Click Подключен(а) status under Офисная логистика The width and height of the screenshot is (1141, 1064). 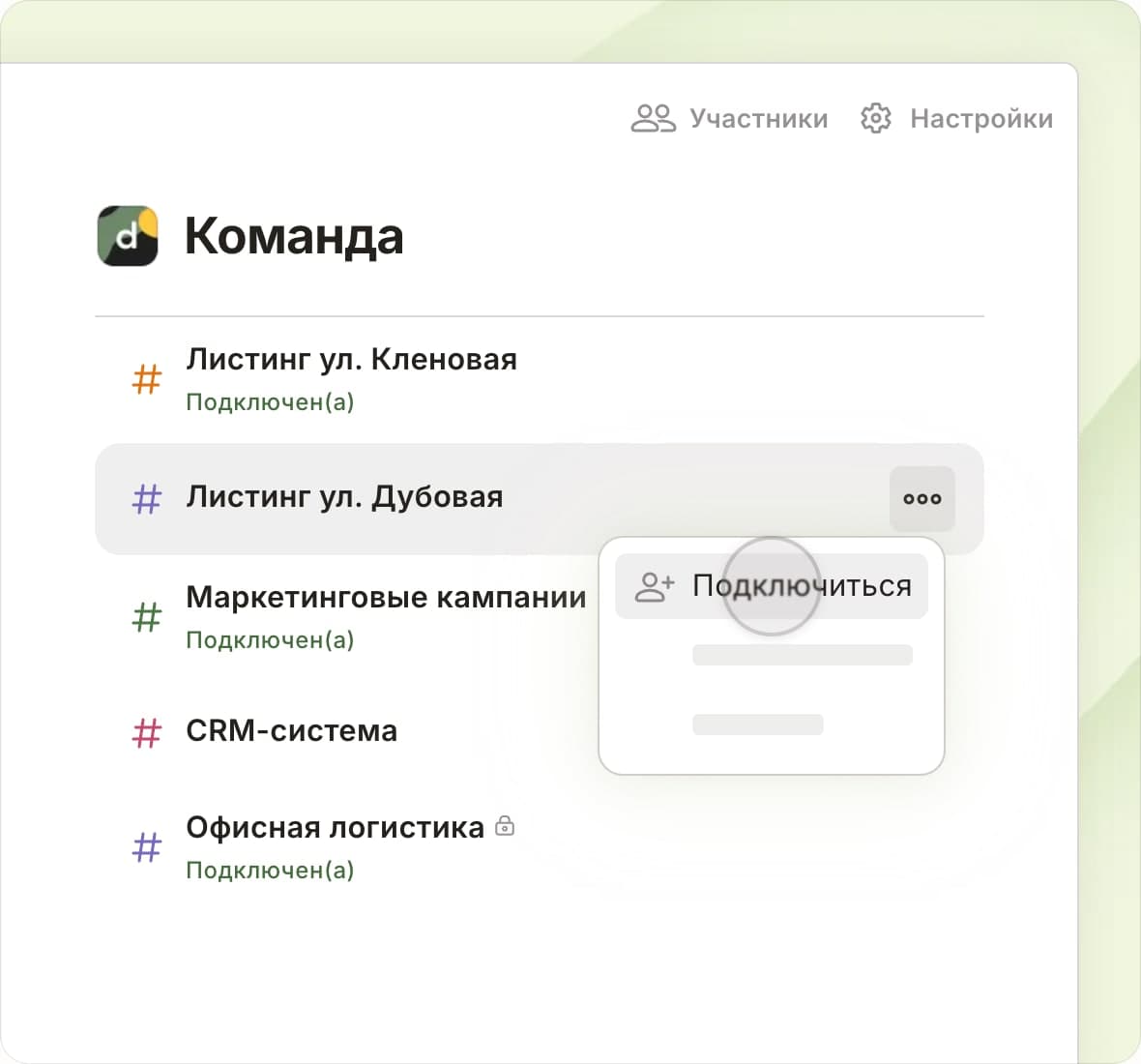click(270, 870)
